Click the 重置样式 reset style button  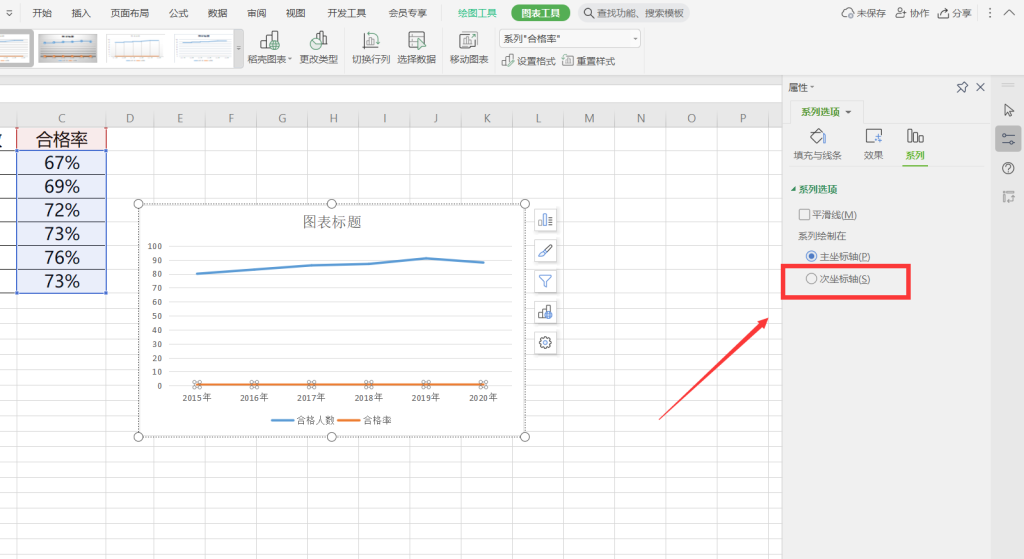point(588,61)
